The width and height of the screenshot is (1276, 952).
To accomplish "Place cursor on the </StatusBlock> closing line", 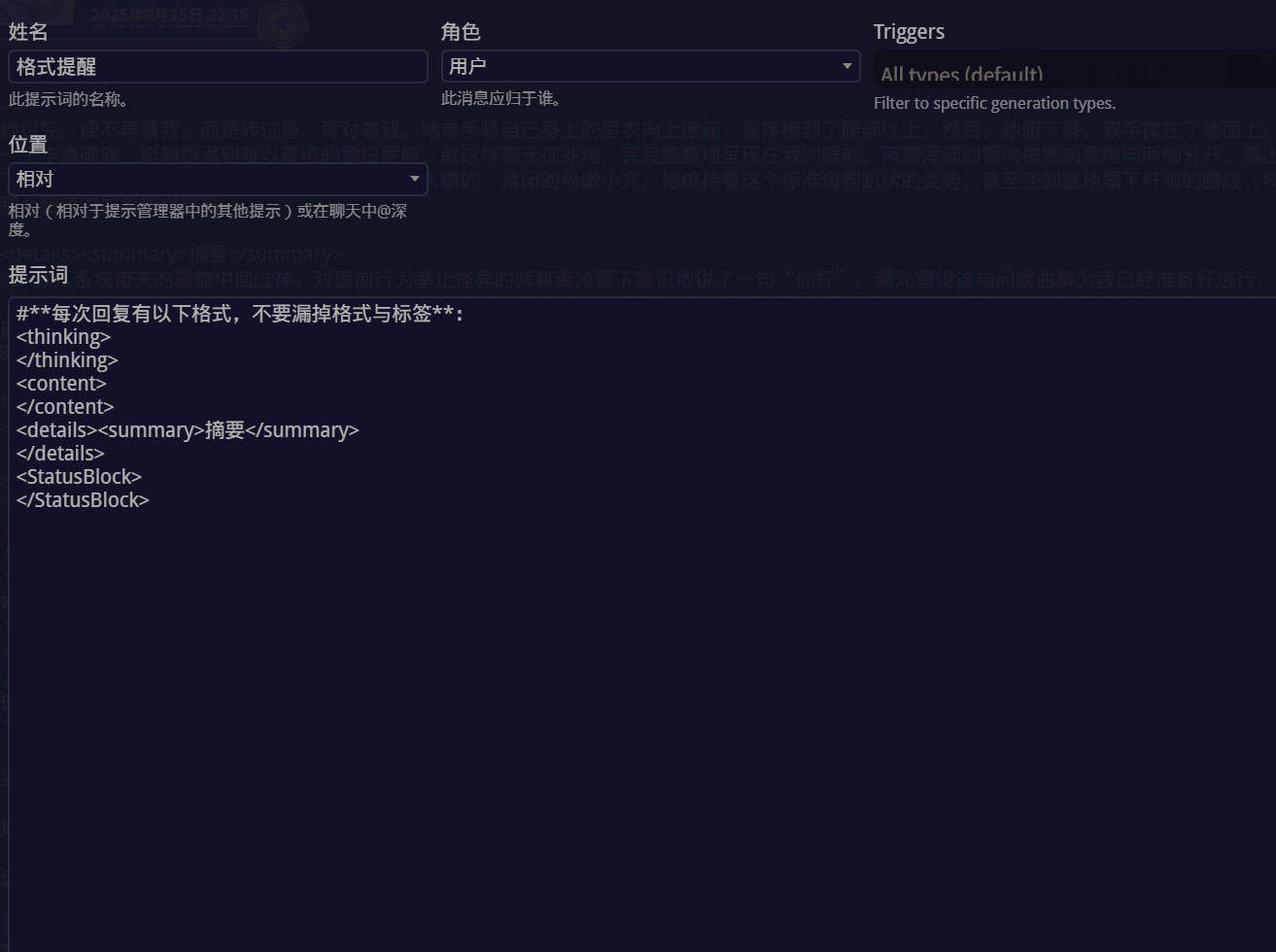I will [83, 500].
